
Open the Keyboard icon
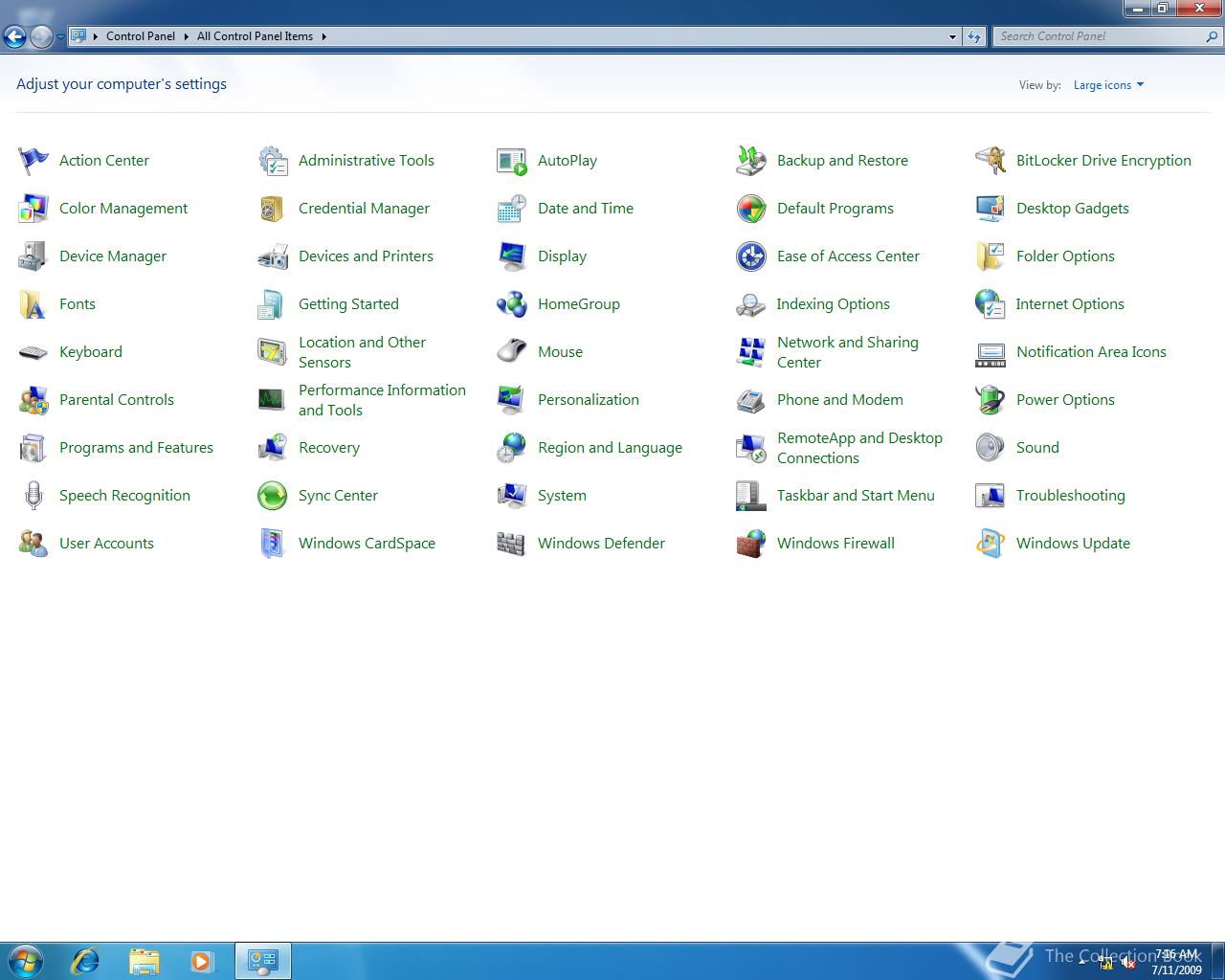click(33, 352)
